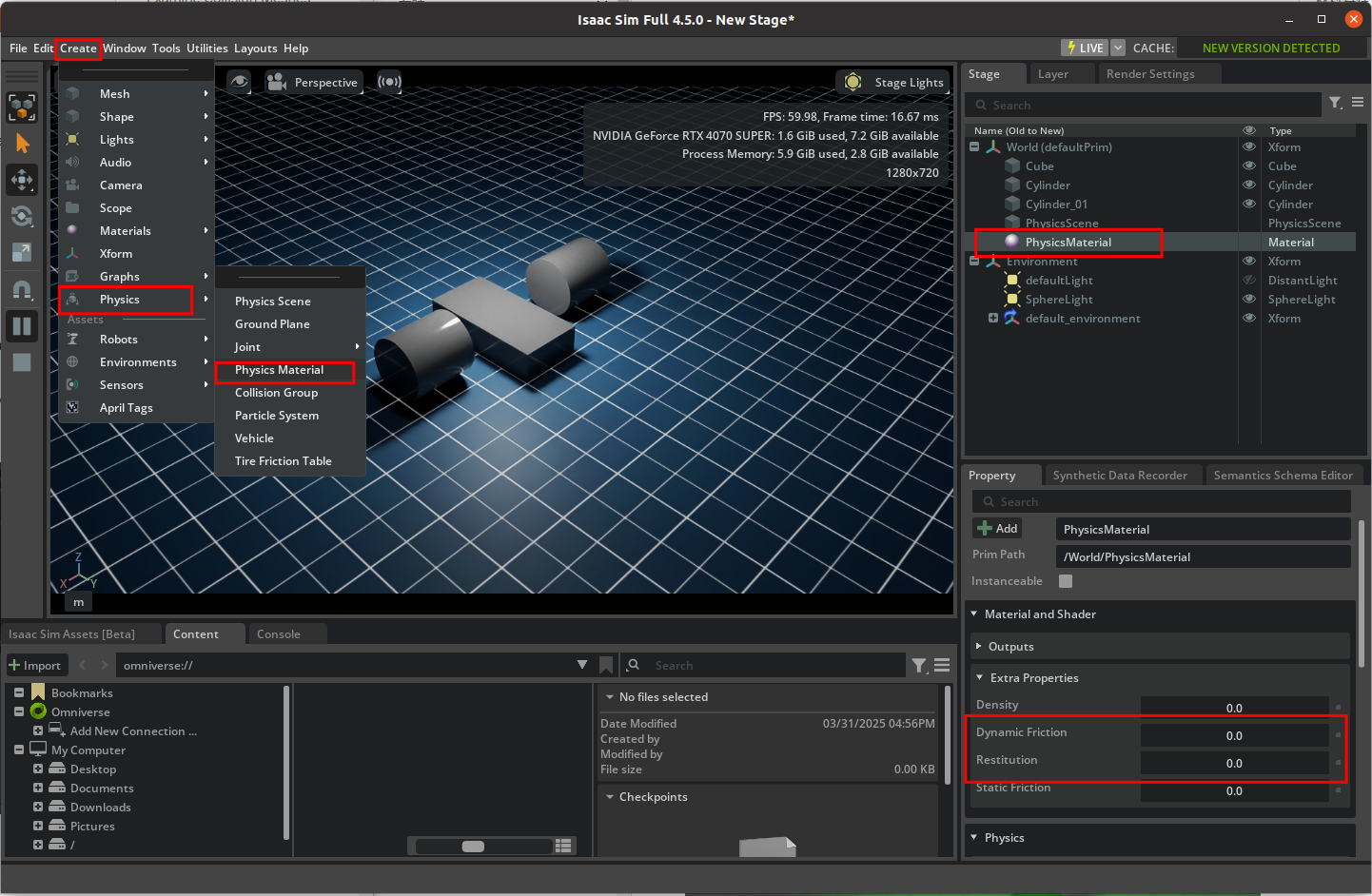
Task: Choose Ground Plane from Physics submenu
Action: click(272, 324)
